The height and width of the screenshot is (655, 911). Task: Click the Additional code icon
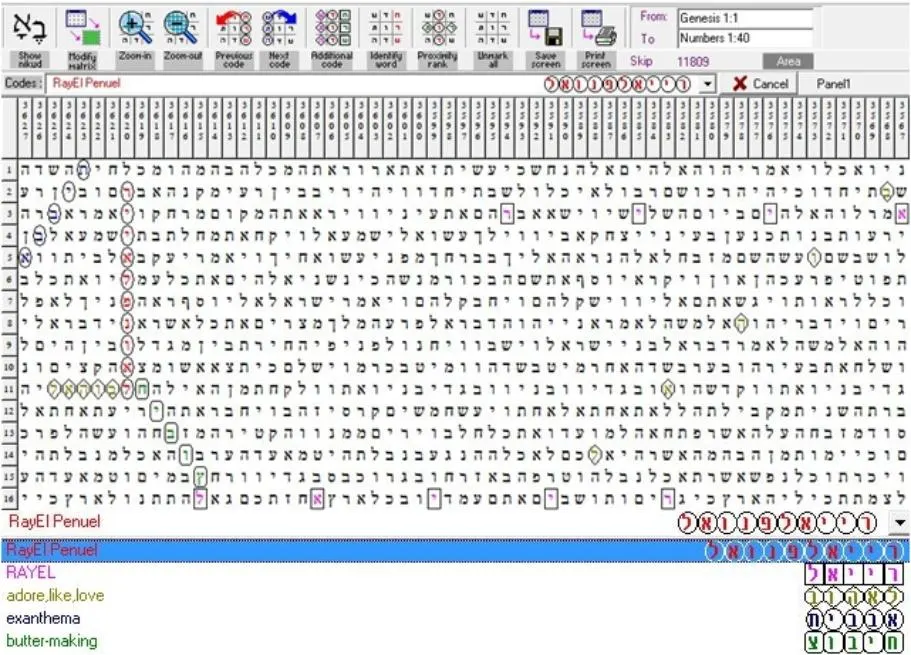[332, 28]
